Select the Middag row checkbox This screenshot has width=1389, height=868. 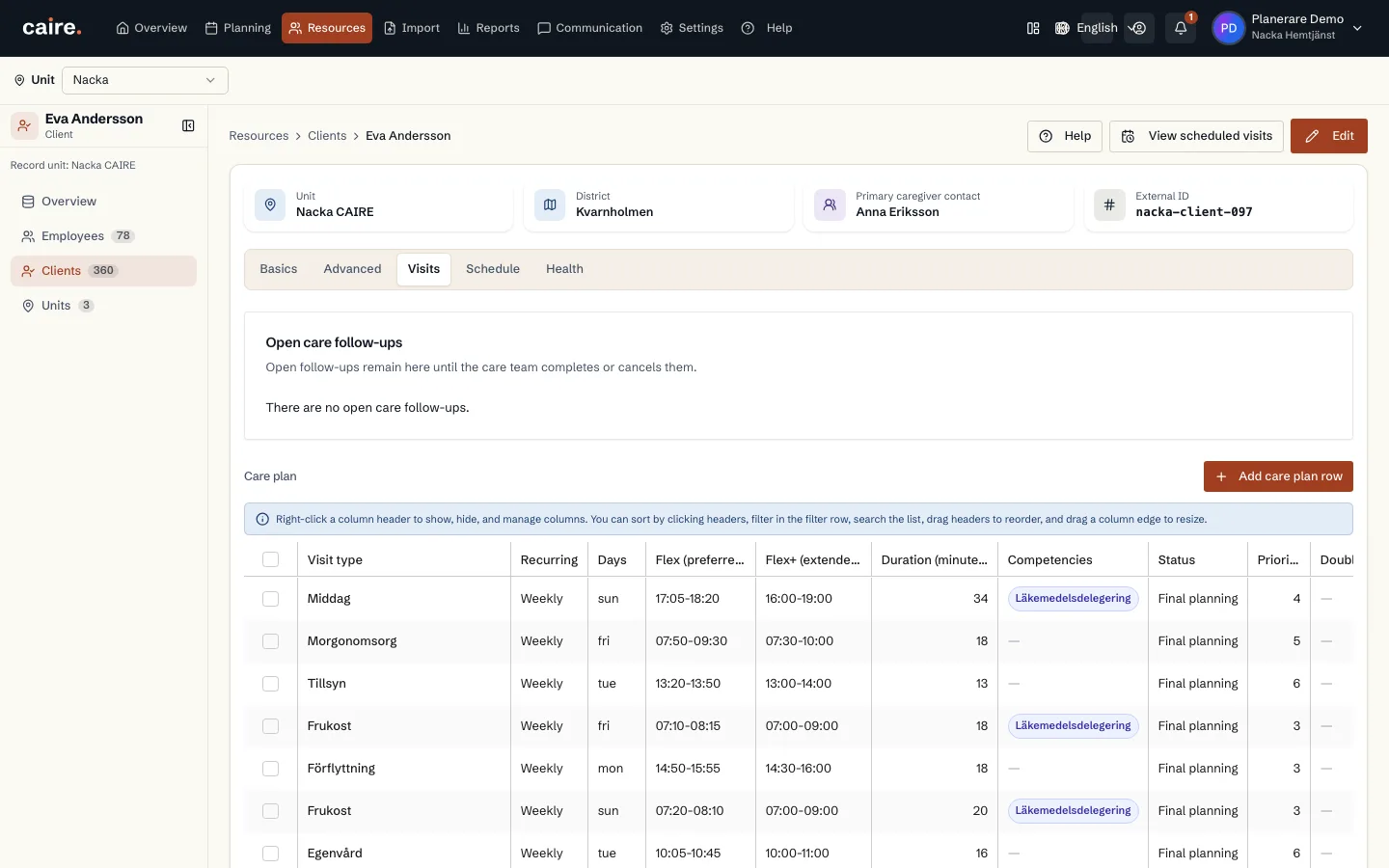tap(271, 599)
